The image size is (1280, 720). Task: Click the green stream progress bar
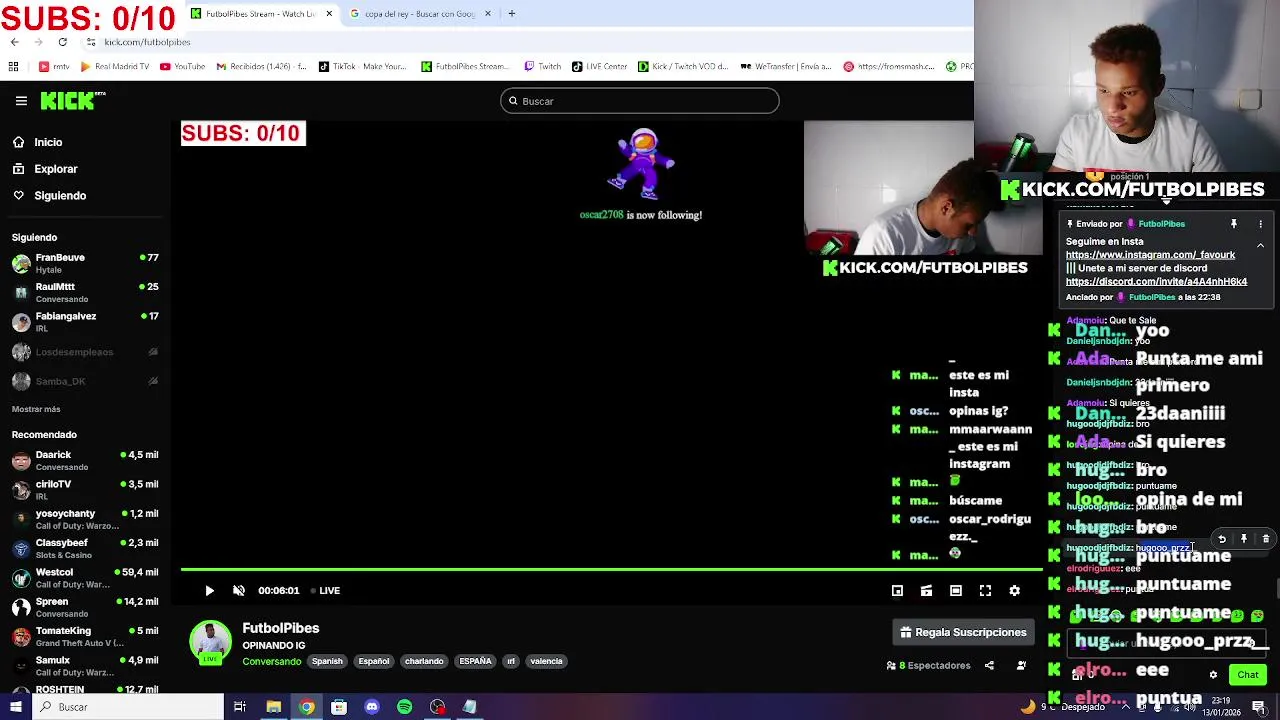pos(611,571)
